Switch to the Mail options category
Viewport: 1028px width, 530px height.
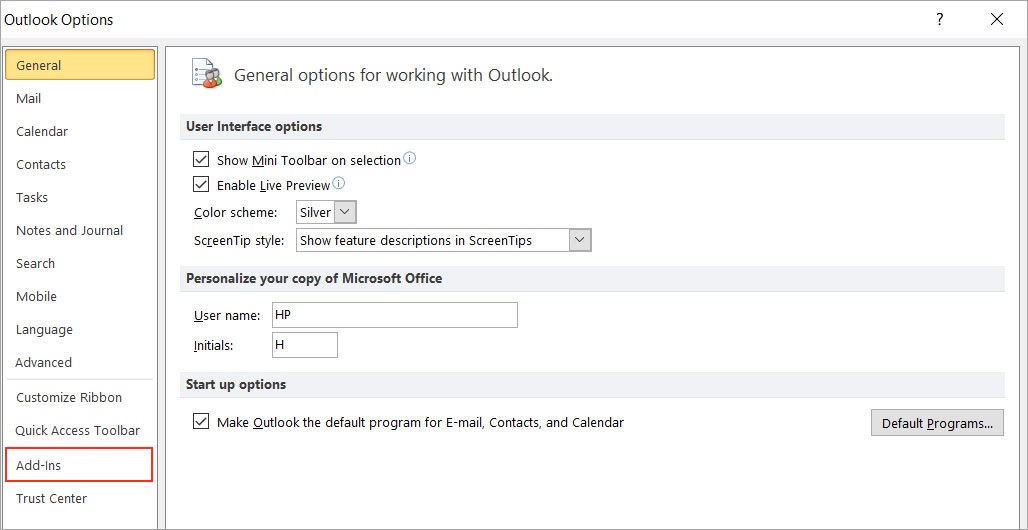pyautogui.click(x=29, y=98)
